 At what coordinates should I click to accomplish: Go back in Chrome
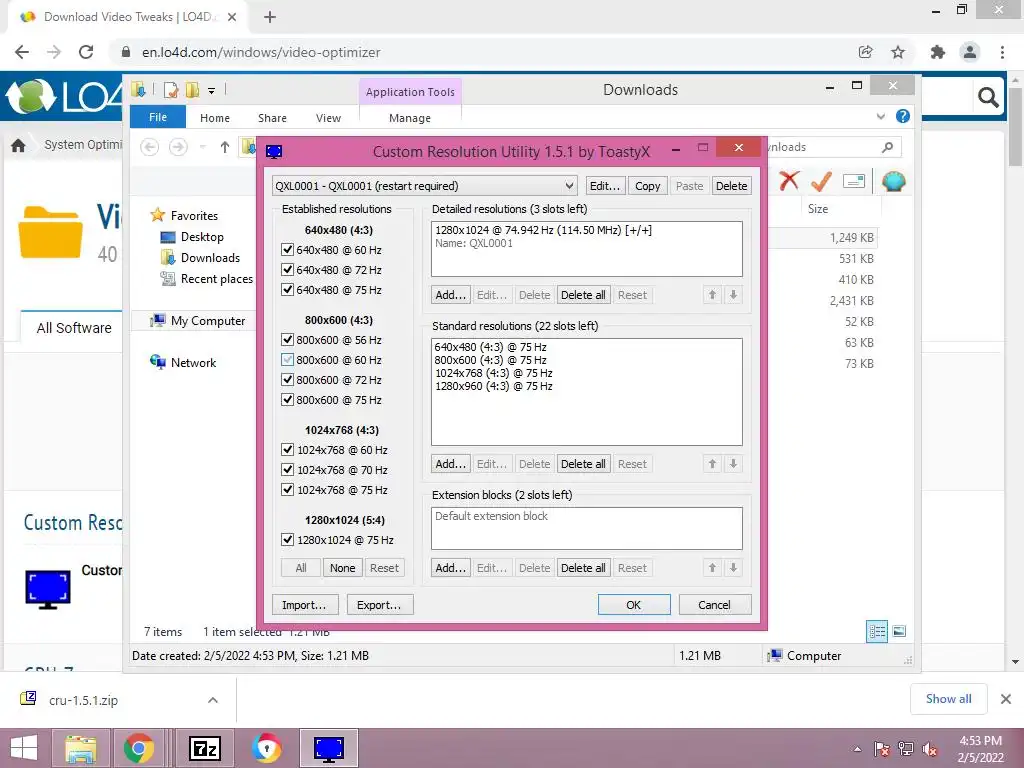pos(22,52)
